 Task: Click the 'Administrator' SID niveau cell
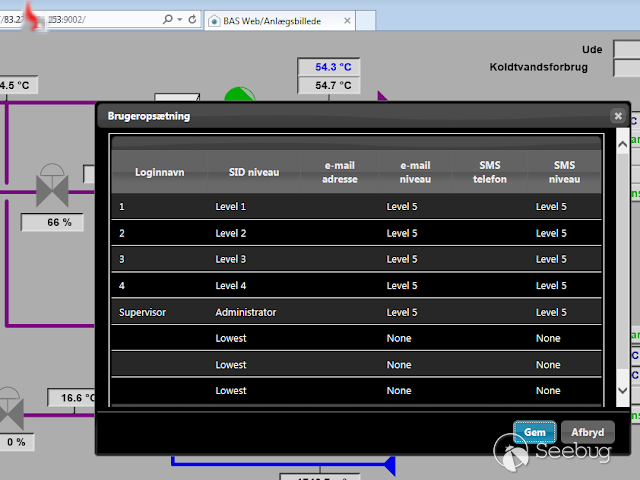pyautogui.click(x=246, y=312)
